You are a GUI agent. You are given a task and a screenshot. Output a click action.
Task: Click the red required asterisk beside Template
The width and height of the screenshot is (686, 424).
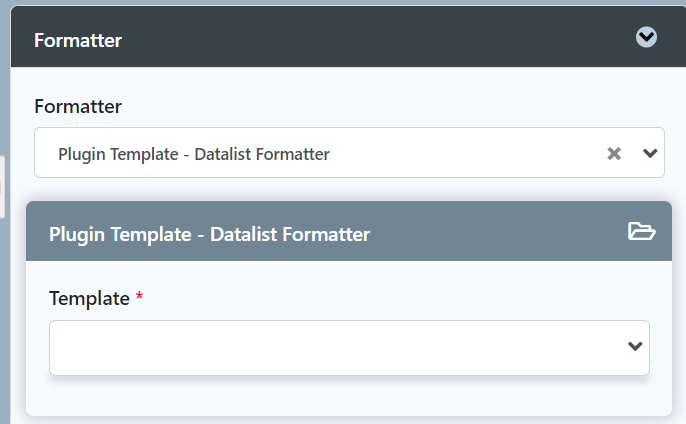pyautogui.click(x=140, y=298)
